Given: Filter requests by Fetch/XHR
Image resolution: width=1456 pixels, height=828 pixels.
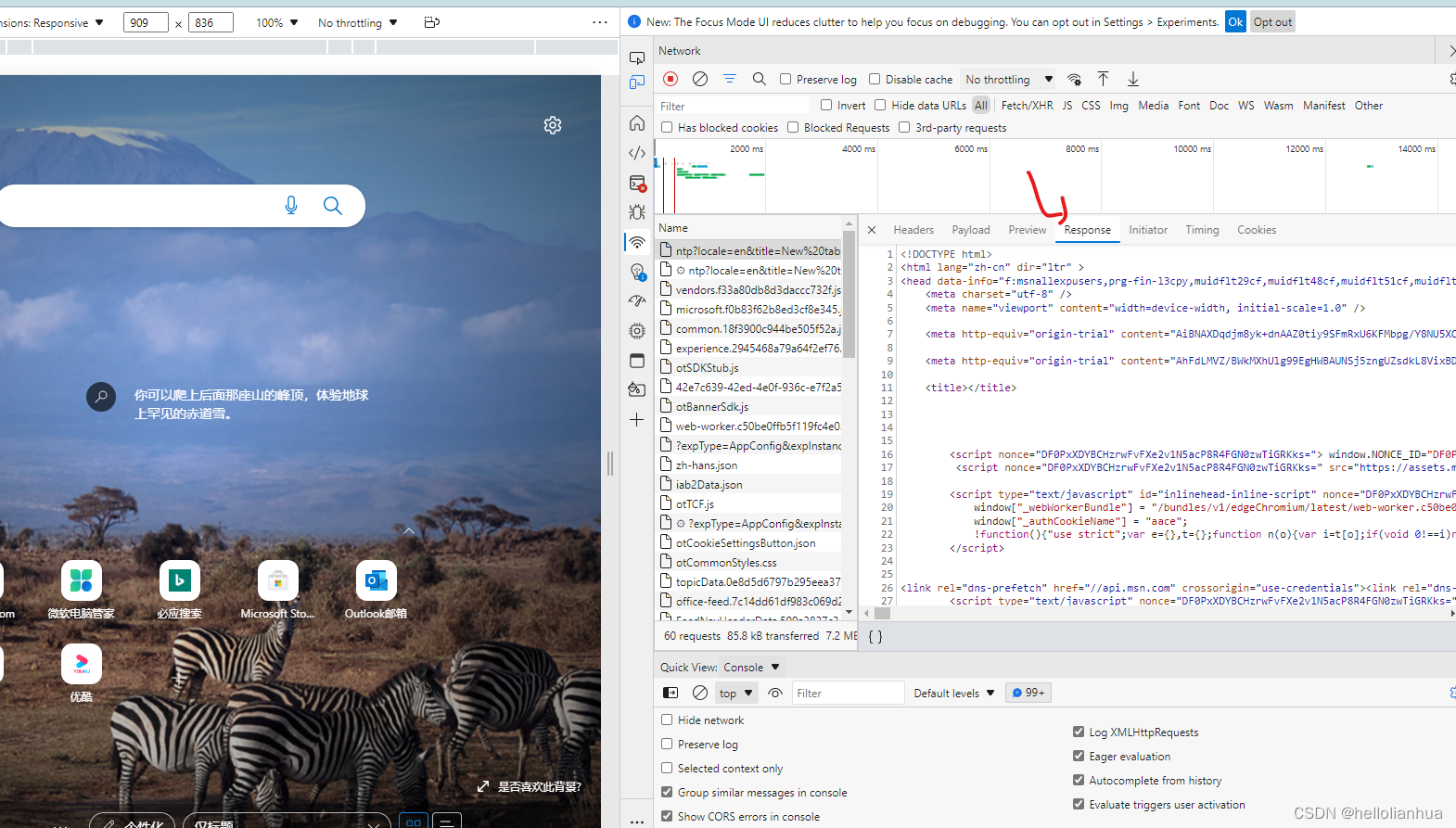Looking at the screenshot, I should 1027,106.
